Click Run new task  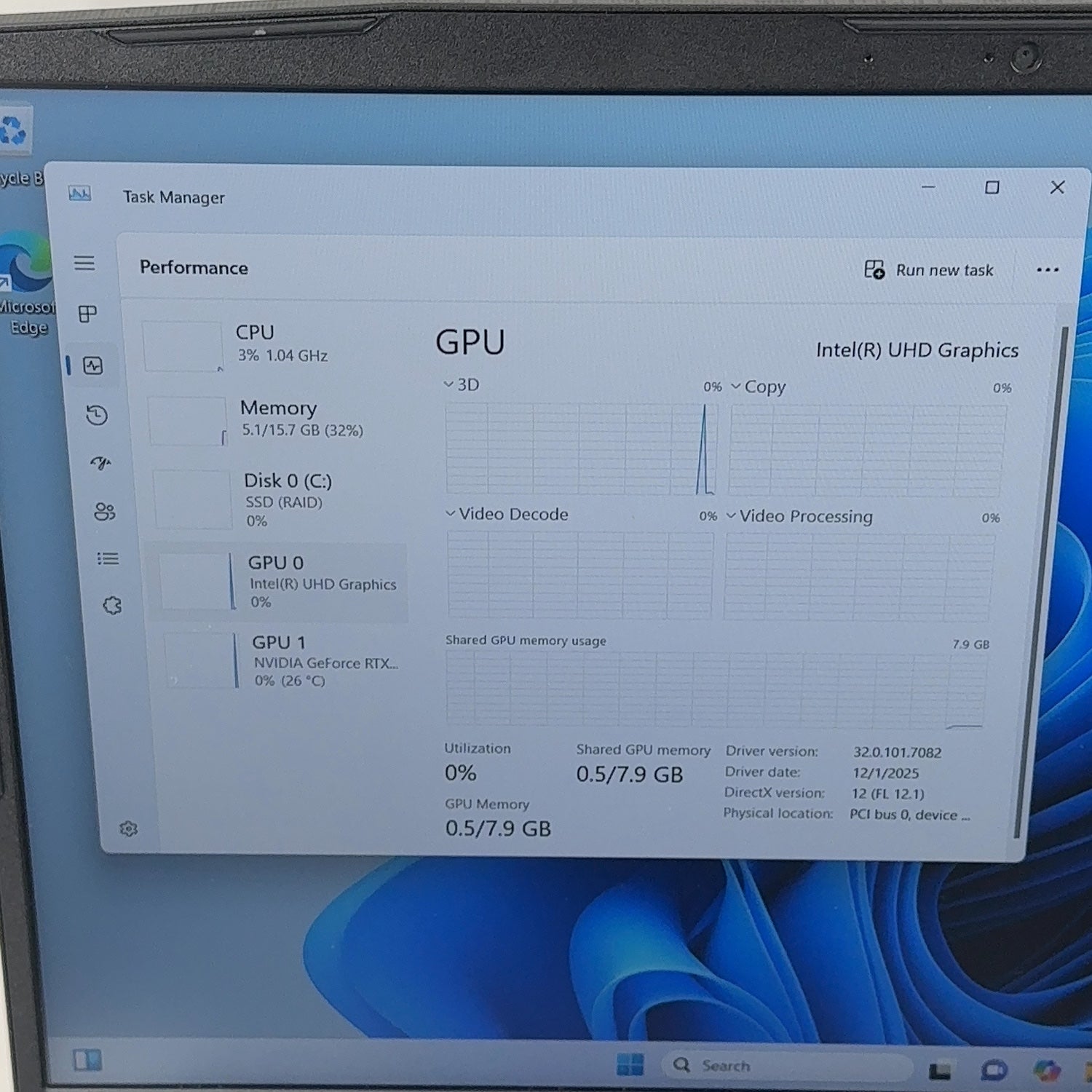(929, 270)
